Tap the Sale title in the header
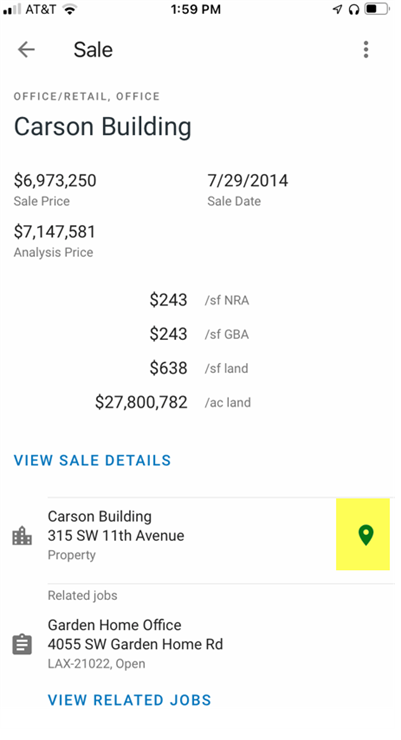 (x=93, y=50)
